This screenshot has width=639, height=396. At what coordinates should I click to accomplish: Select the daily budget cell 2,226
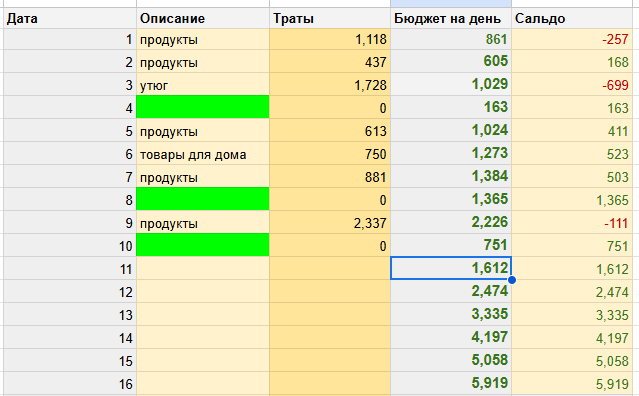pos(451,223)
